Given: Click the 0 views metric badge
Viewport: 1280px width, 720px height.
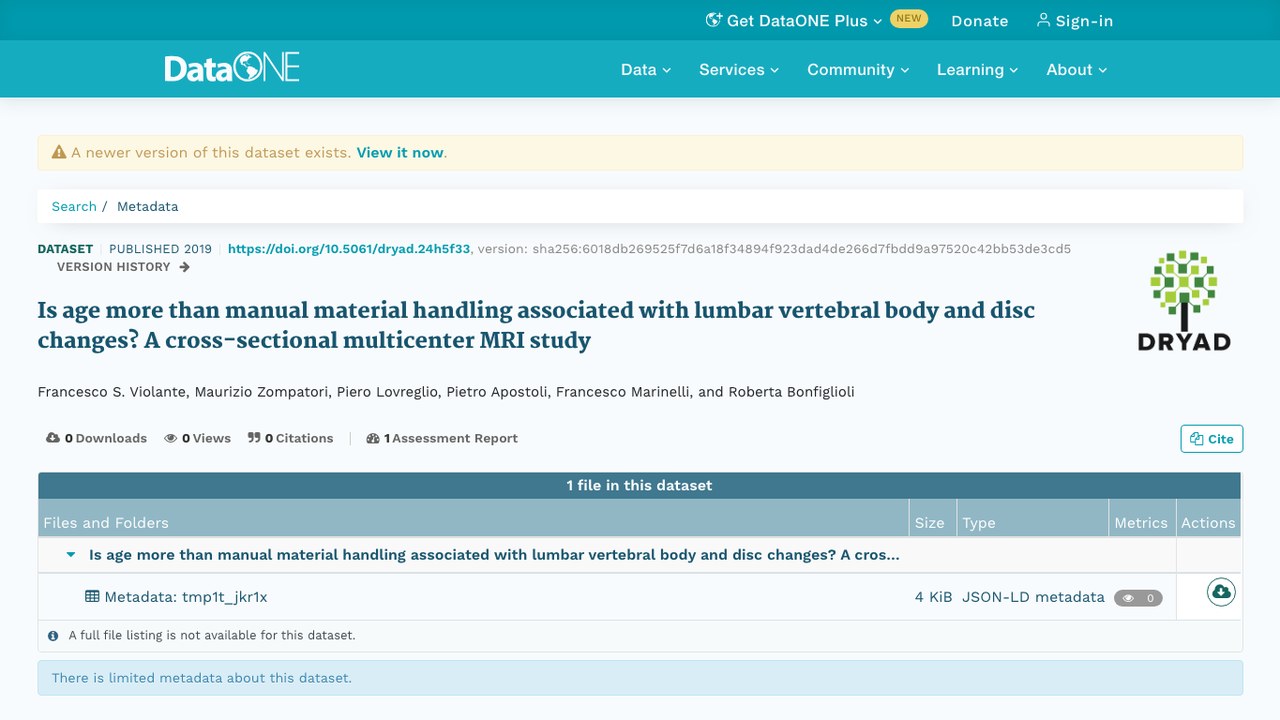Looking at the screenshot, I should [1138, 598].
